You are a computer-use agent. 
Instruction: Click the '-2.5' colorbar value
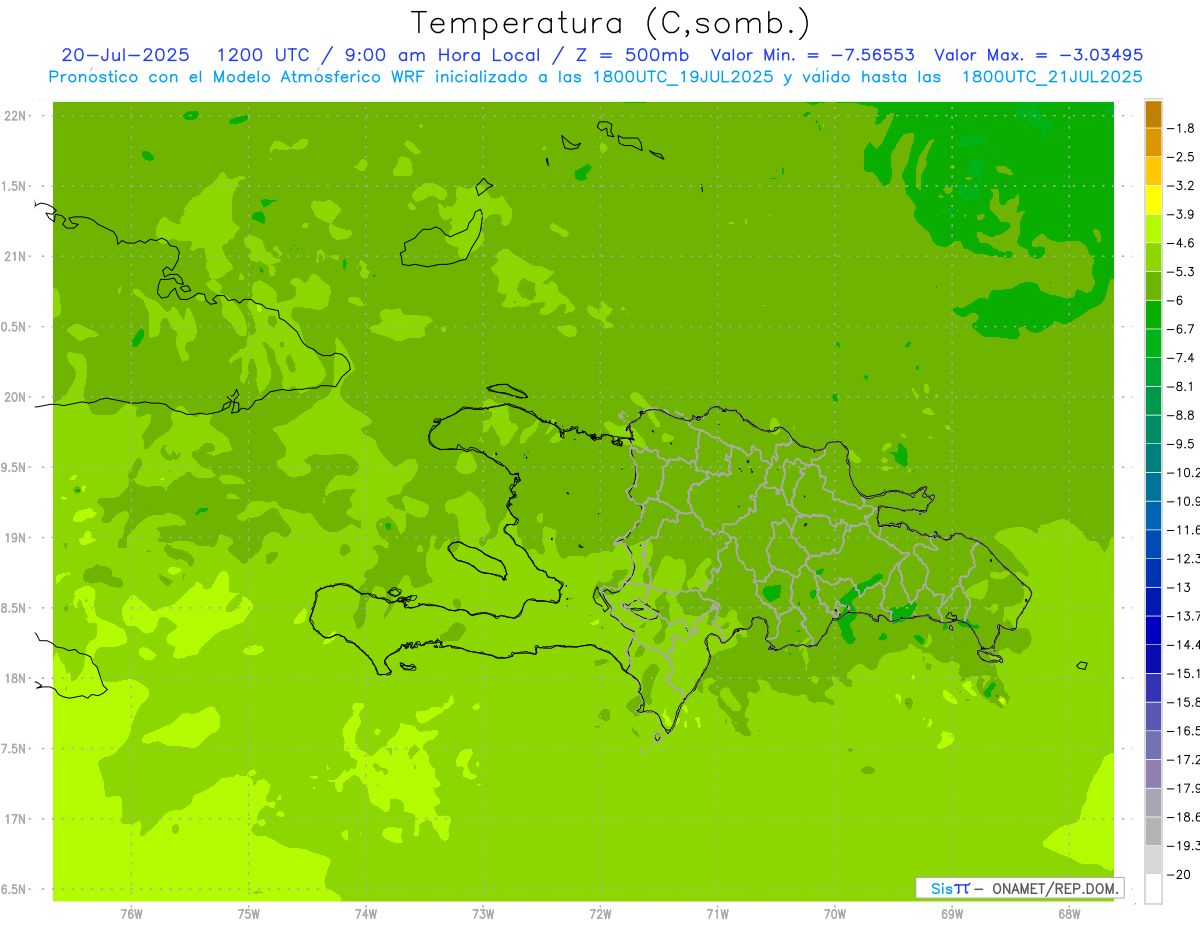click(1182, 157)
